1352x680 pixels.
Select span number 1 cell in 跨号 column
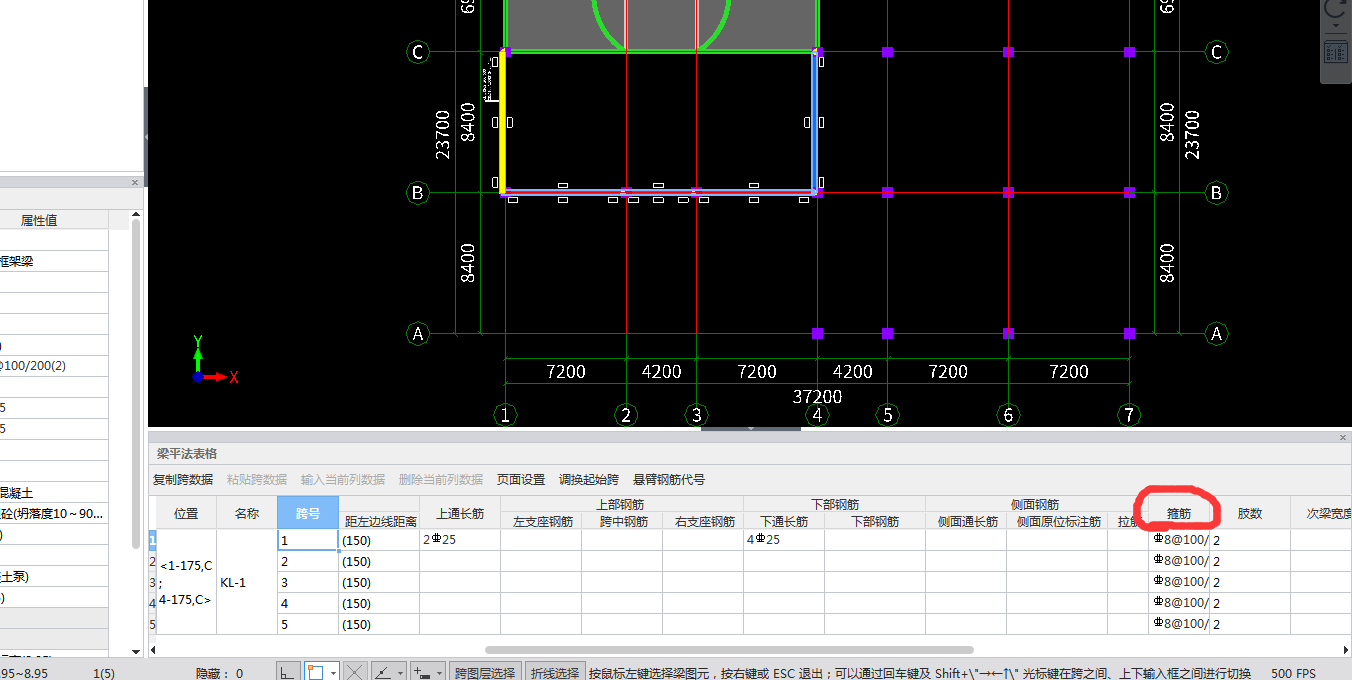pyautogui.click(x=308, y=540)
